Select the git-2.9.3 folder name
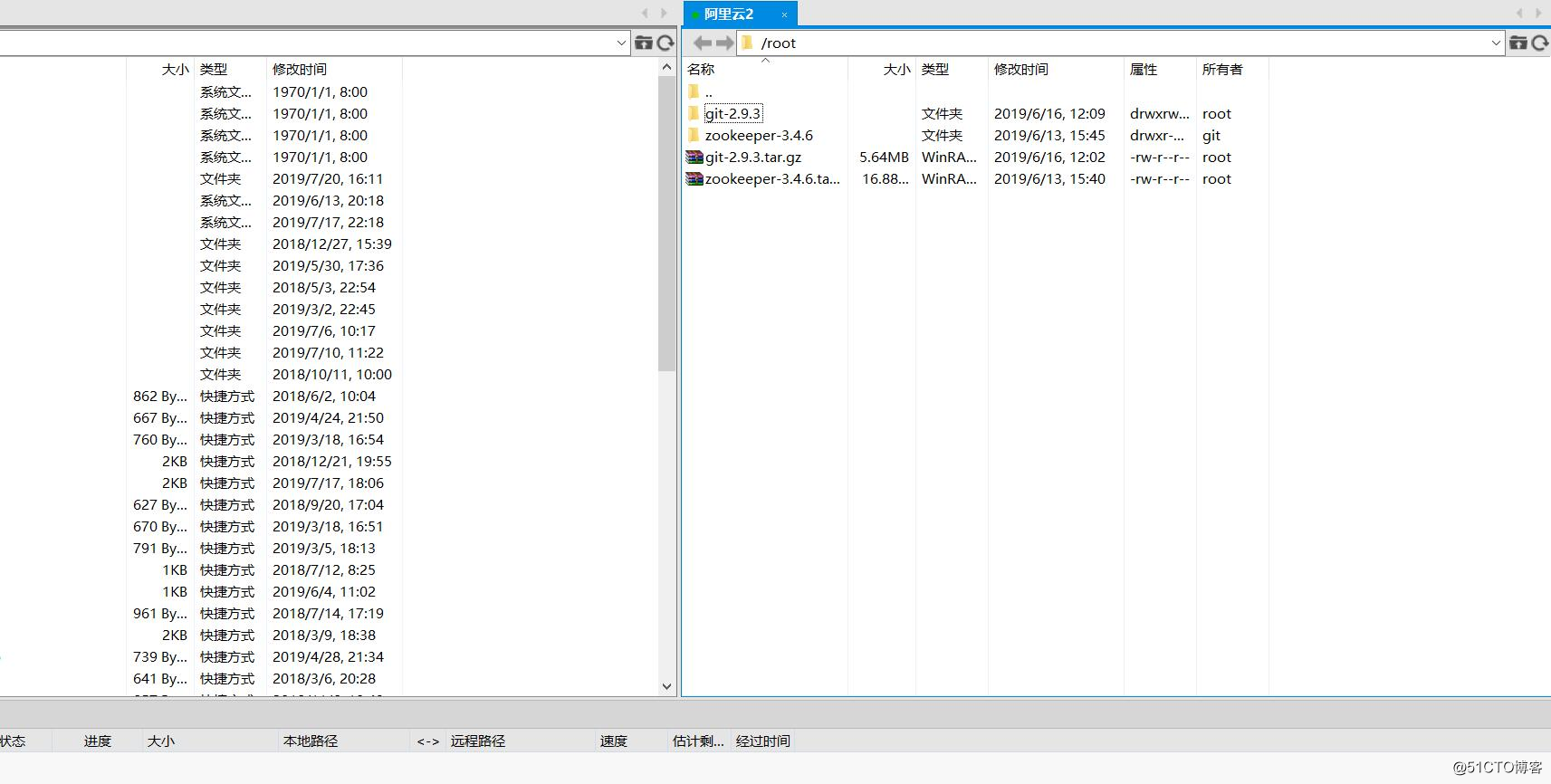1551x784 pixels. pos(732,113)
